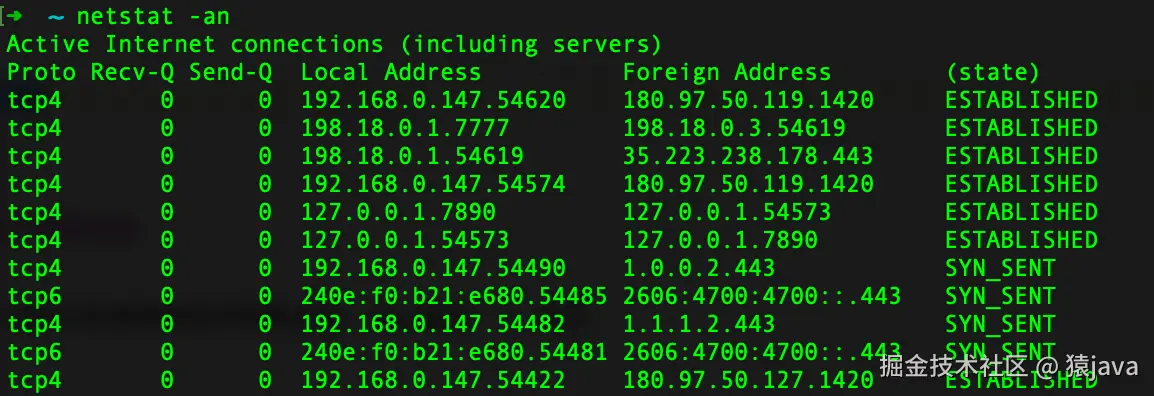Click the 'Send-Q' column header

click(x=230, y=72)
